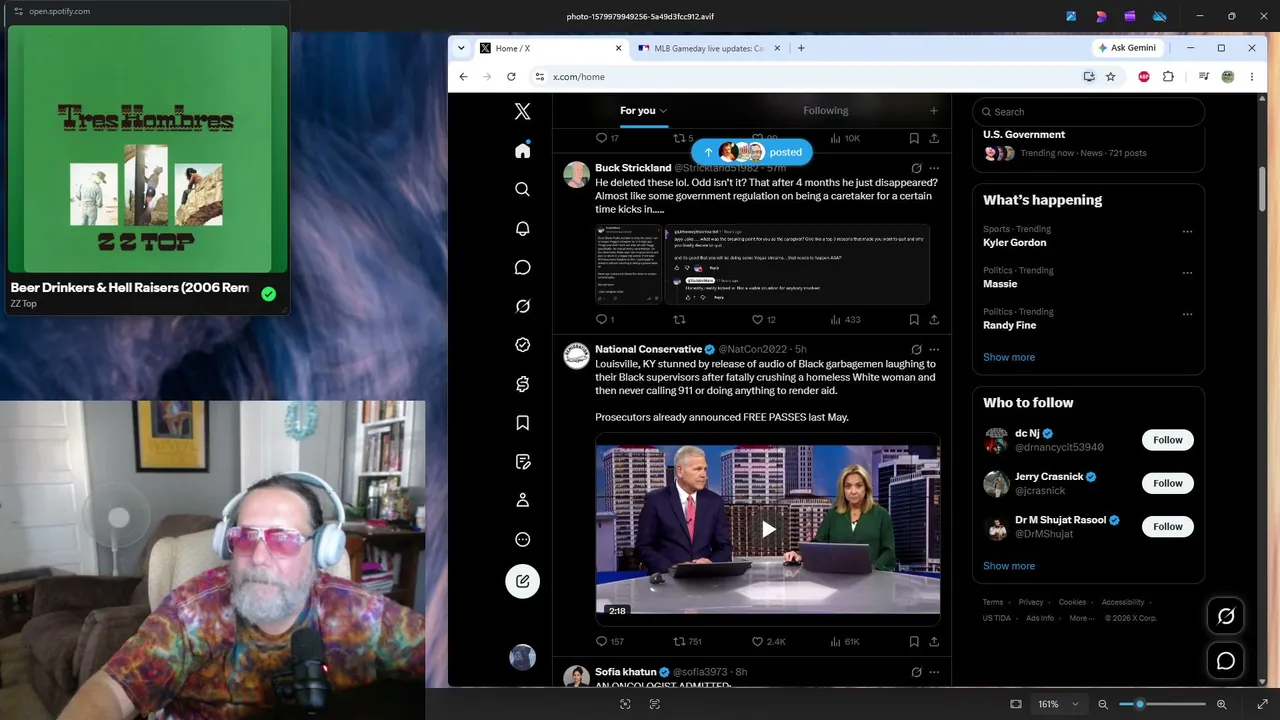Click the X Search field

1088,112
